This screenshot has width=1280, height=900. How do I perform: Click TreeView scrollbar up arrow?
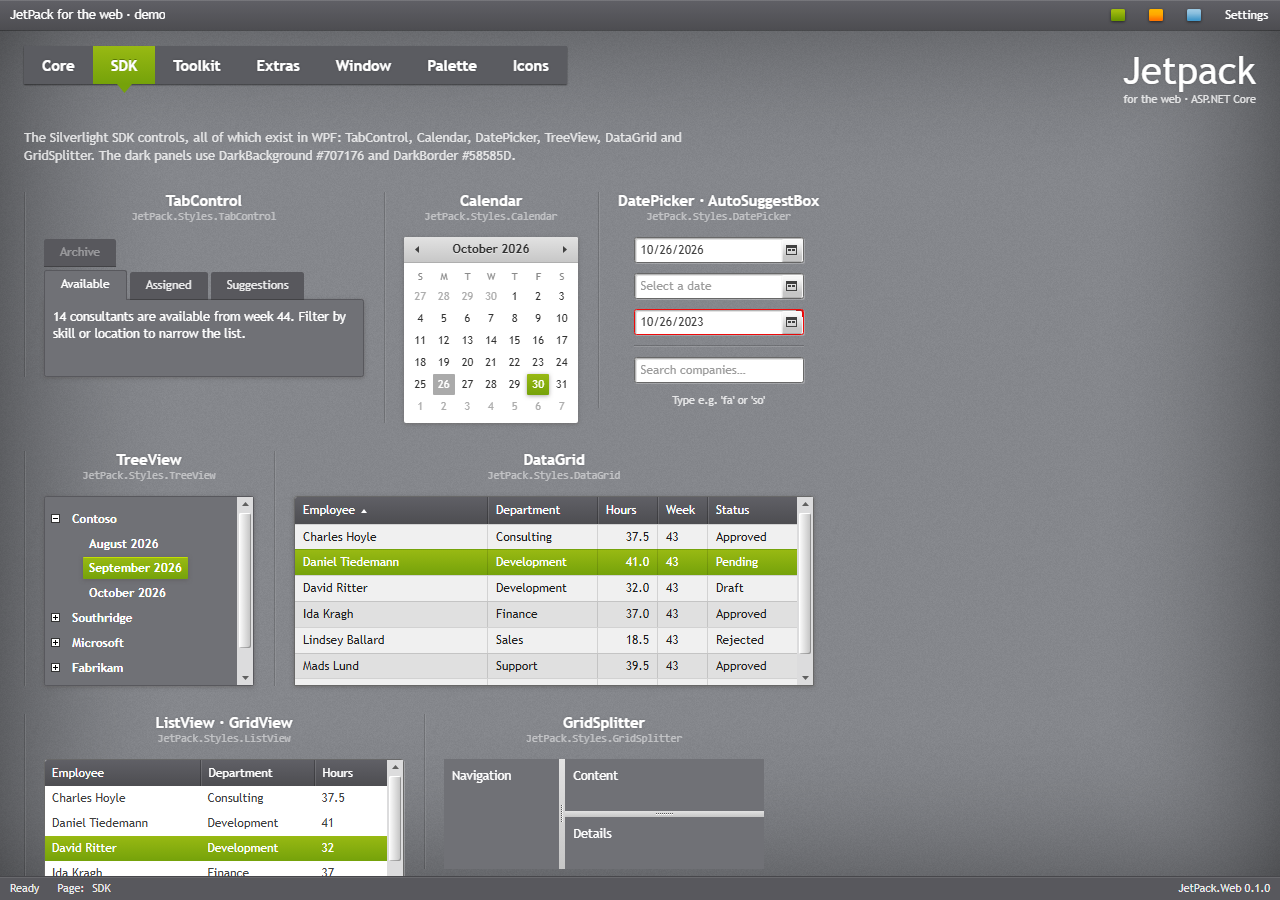pyautogui.click(x=245, y=505)
